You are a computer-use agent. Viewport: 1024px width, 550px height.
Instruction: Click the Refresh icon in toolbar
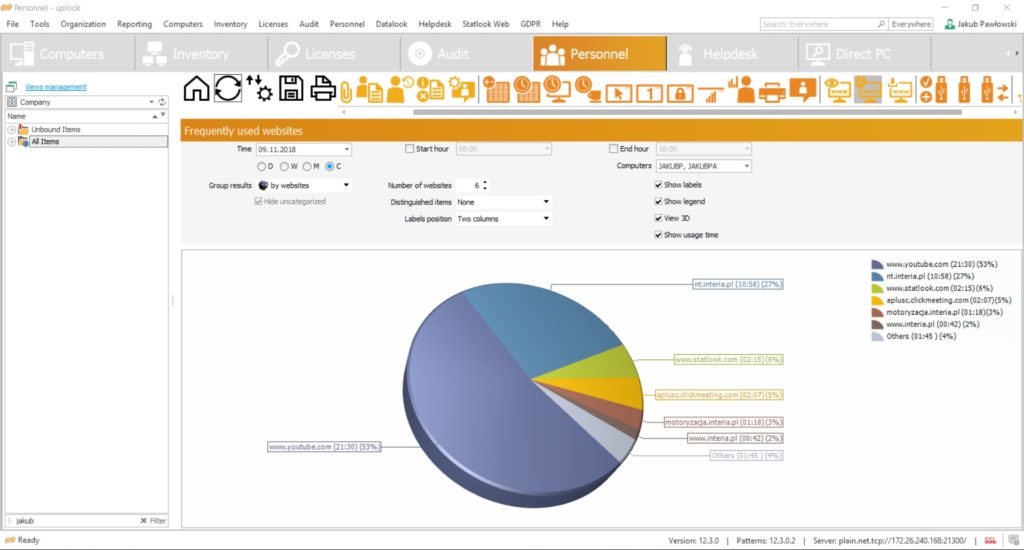coord(228,88)
